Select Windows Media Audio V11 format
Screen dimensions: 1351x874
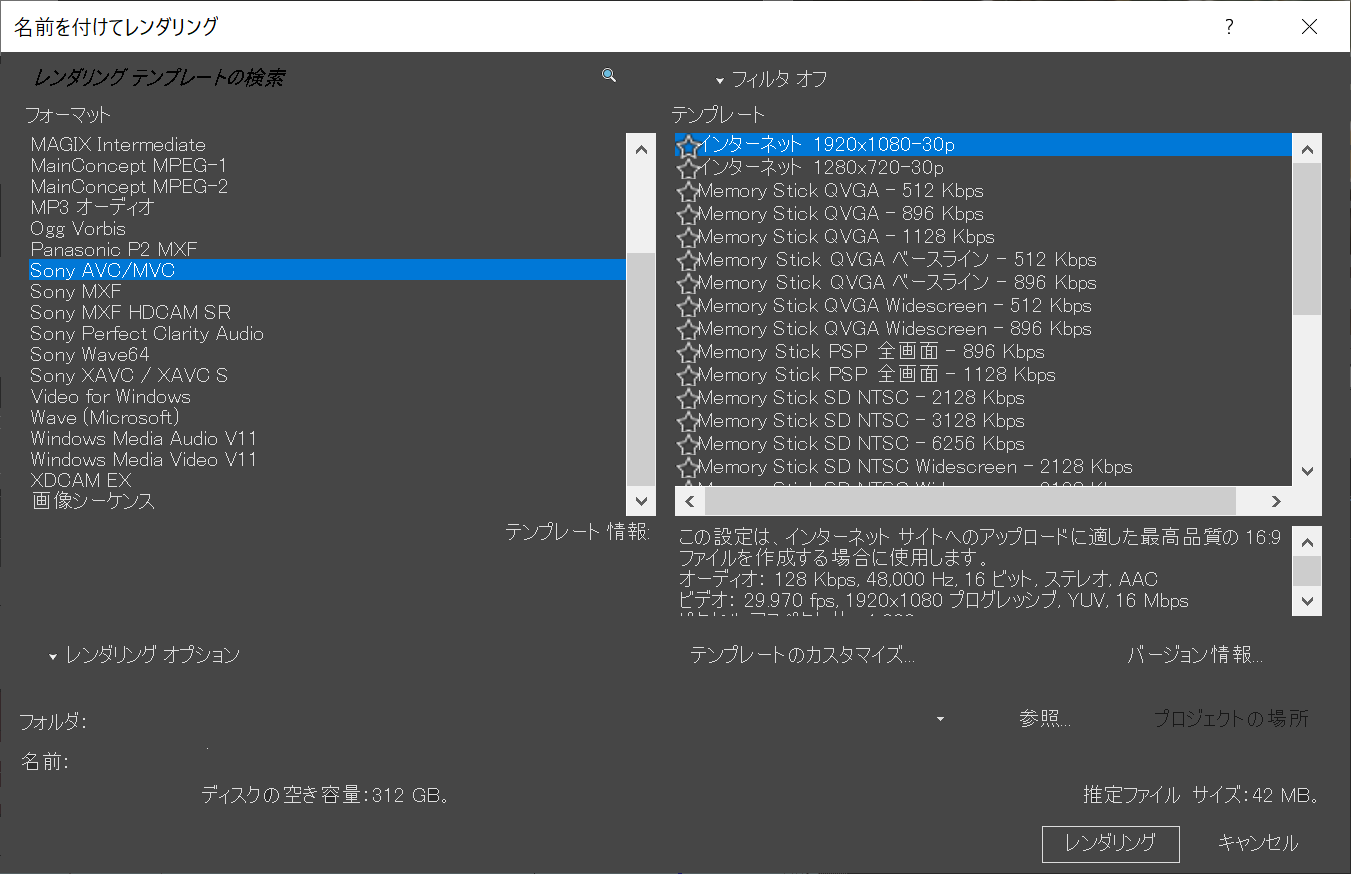327,438
